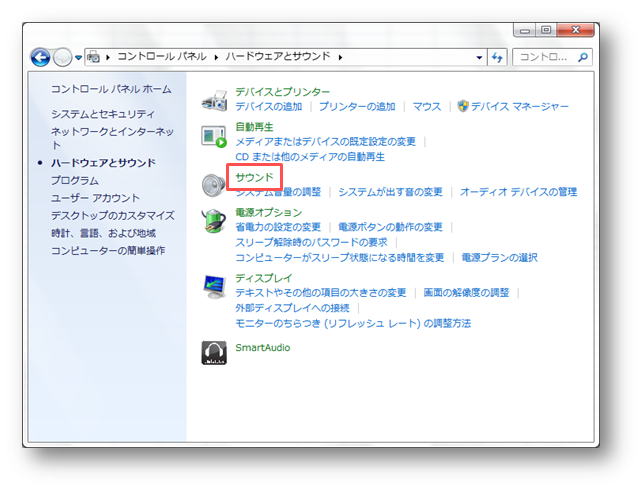Click the shield icon beside デバイス マネージャー
Screen dimensions: 642x490
463,106
